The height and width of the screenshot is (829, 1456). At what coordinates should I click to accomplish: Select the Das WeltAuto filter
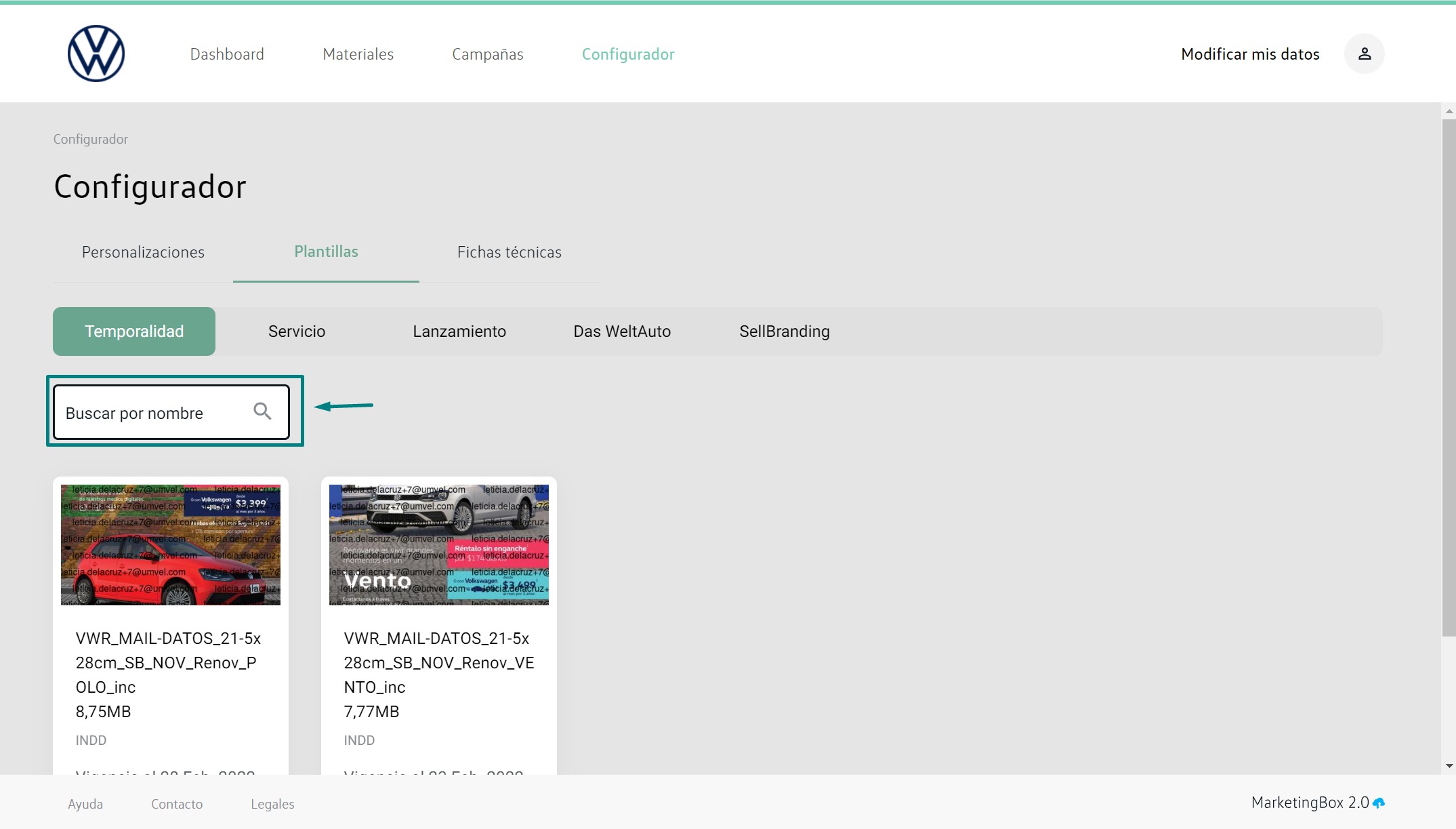(622, 331)
